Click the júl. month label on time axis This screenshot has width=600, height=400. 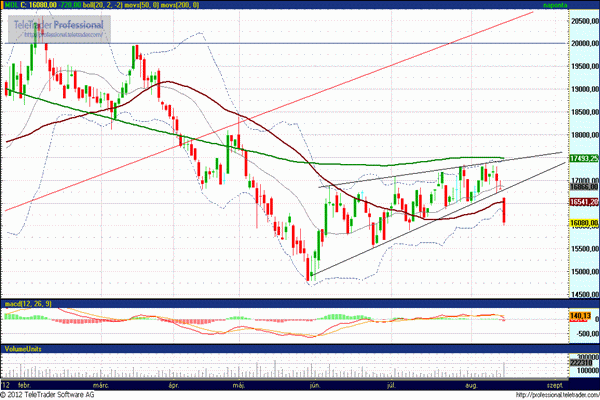[391, 385]
